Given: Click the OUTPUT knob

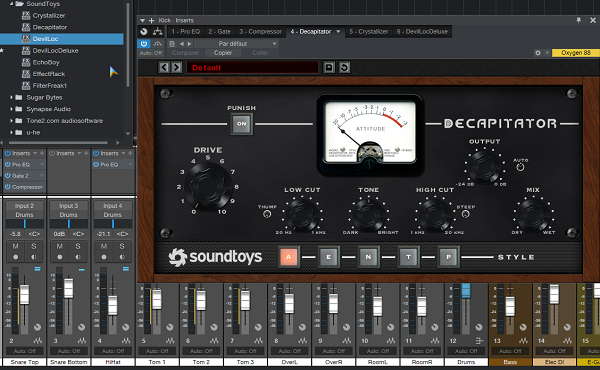Looking at the screenshot, I should pyautogui.click(x=484, y=166).
